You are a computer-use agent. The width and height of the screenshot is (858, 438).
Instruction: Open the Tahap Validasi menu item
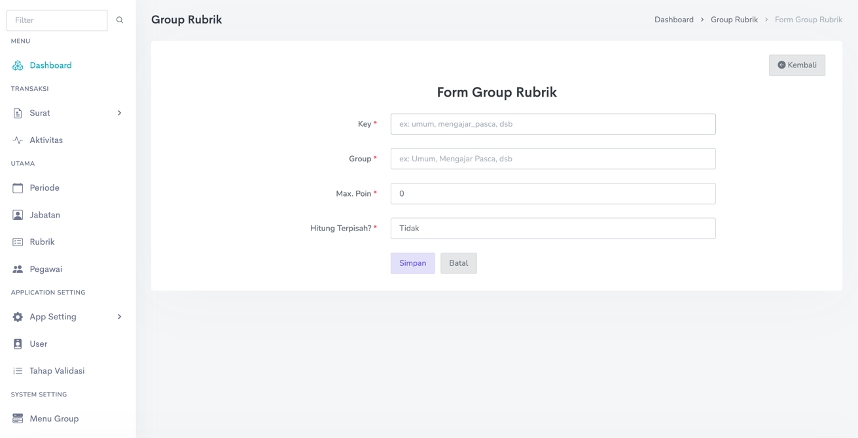coord(56,371)
